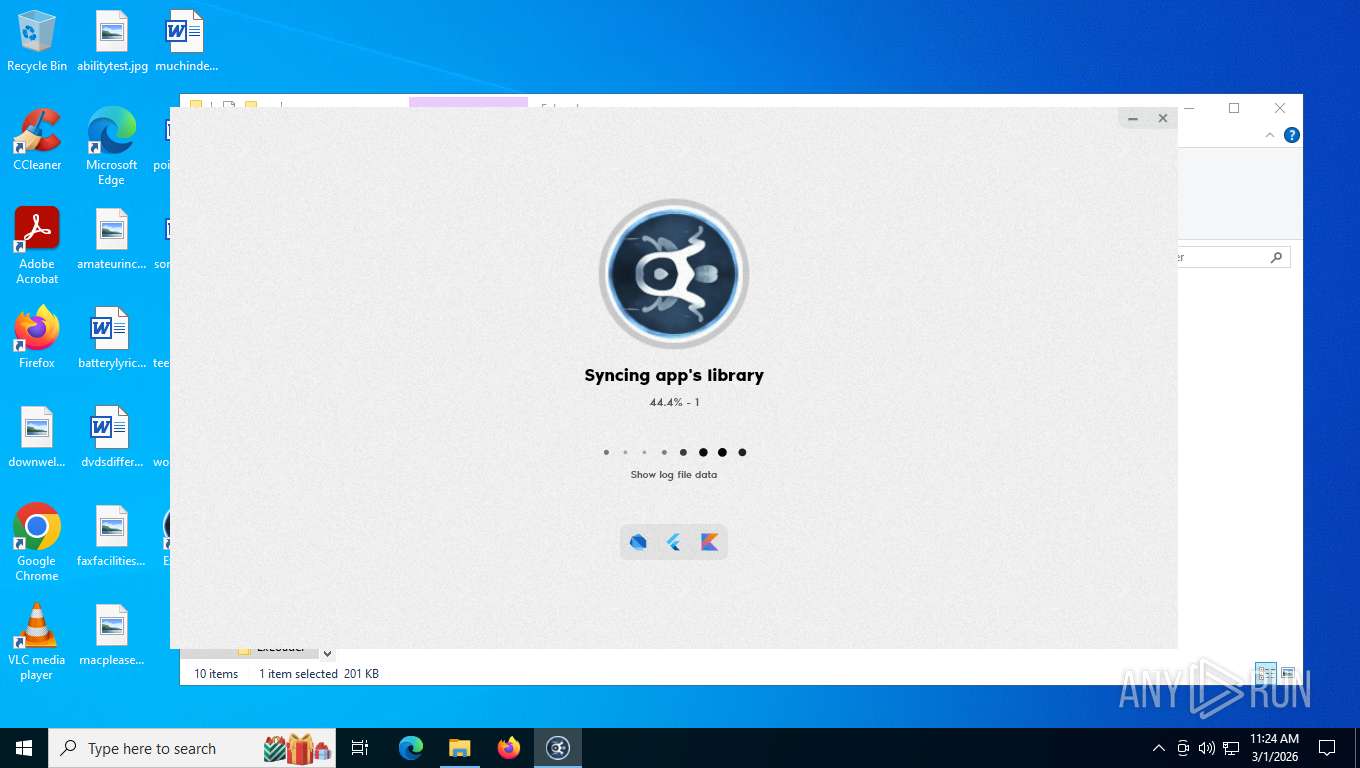Switch File Explorer to large icons view
Screen dimensions: 1360x768
point(1288,673)
